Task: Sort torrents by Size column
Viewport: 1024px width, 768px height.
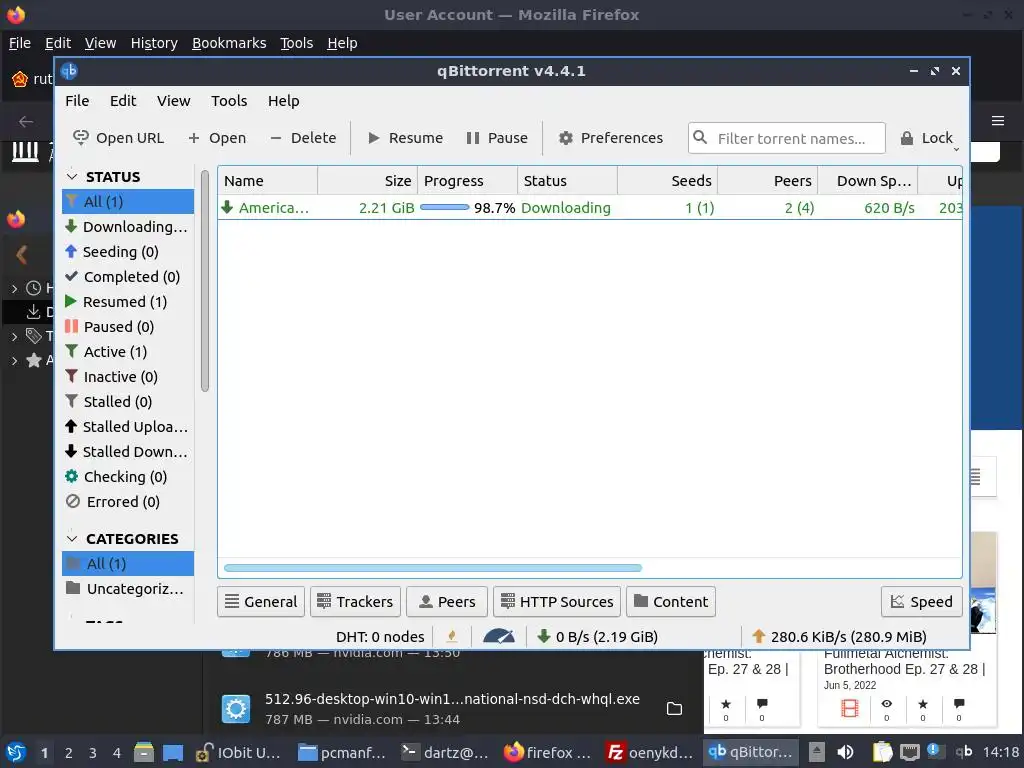Action: click(x=368, y=181)
